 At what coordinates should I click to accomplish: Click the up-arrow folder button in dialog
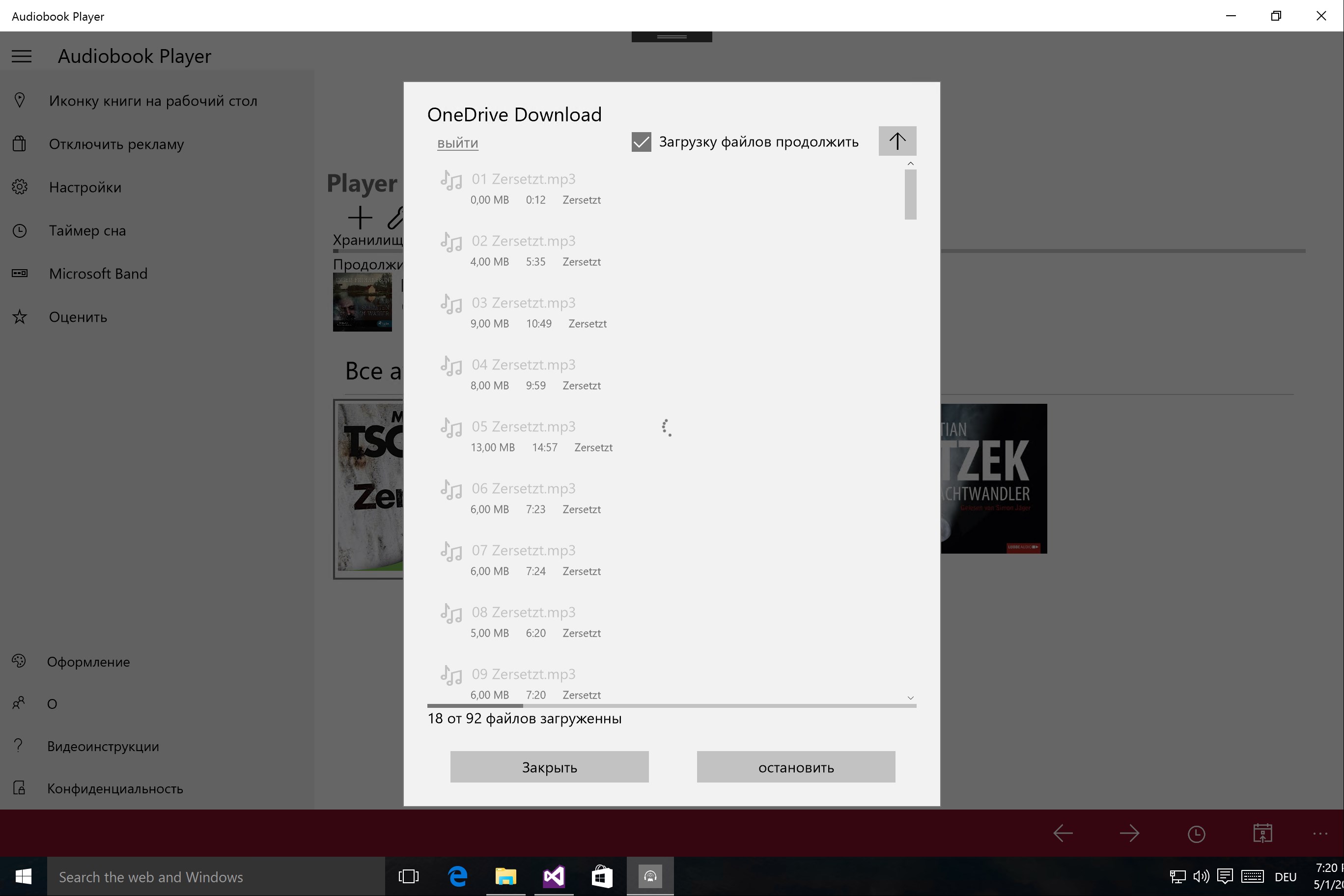click(896, 141)
